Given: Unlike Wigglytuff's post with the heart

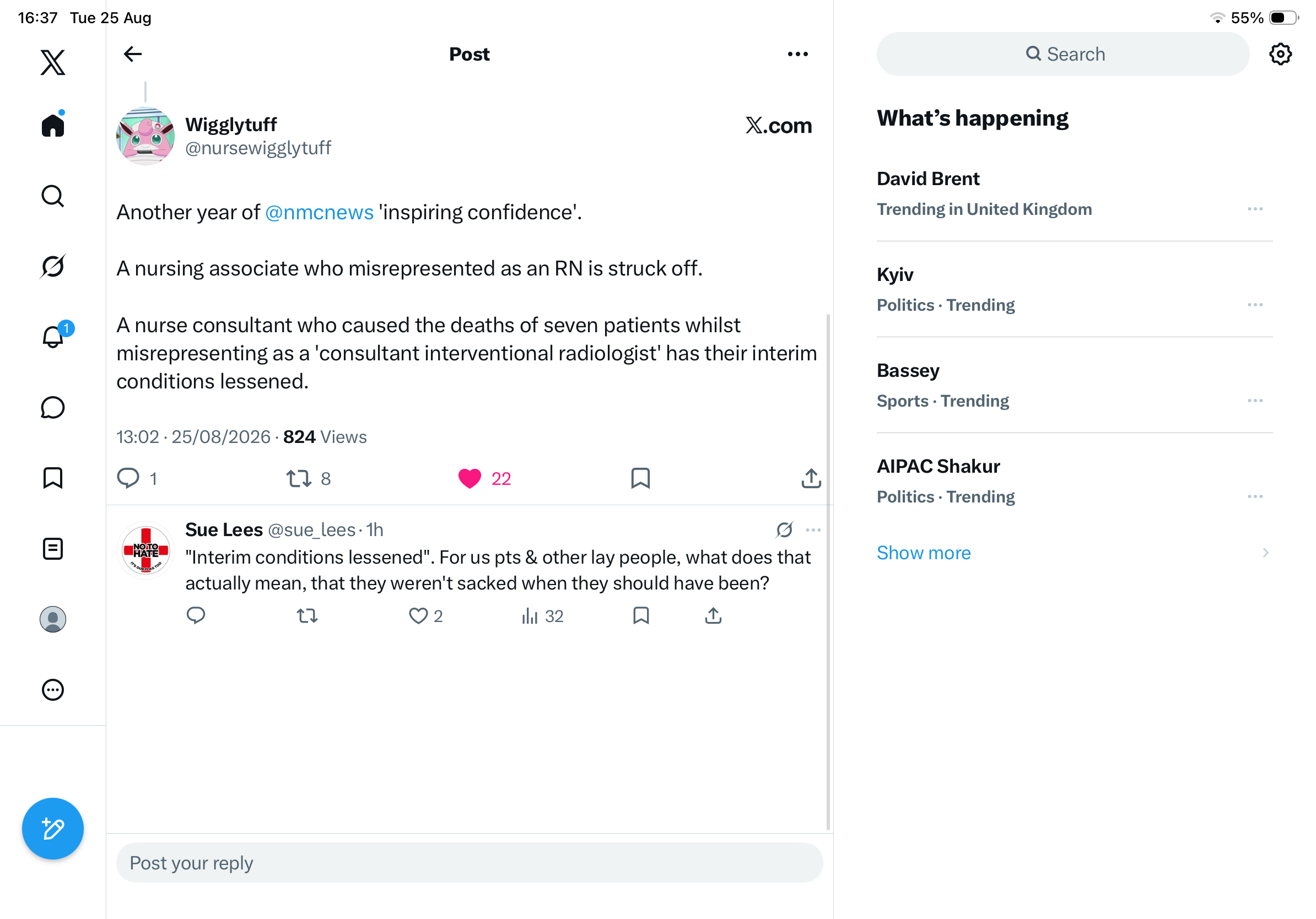Looking at the screenshot, I should click(x=470, y=478).
